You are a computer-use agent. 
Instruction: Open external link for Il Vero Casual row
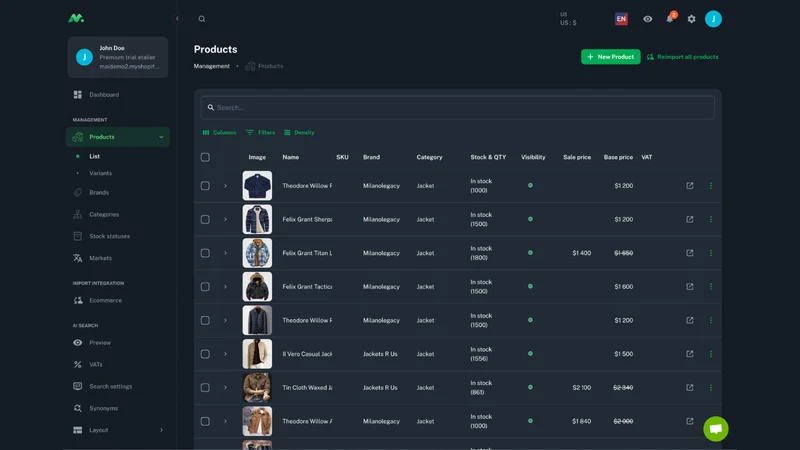(689, 354)
